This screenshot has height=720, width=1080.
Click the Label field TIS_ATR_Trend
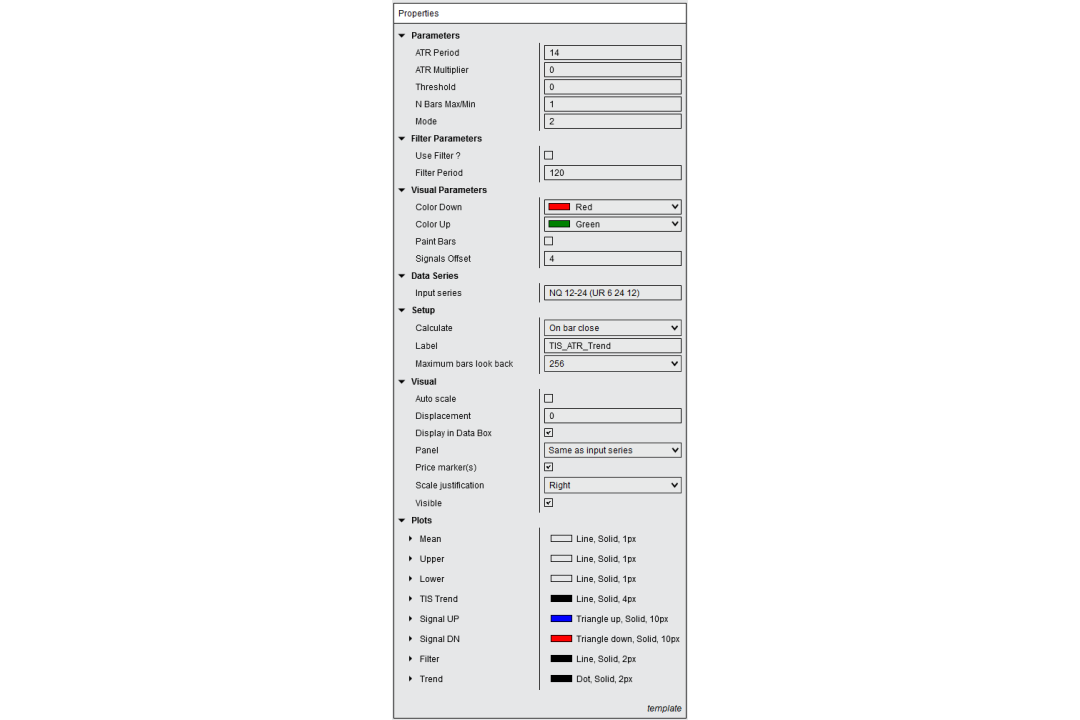point(612,346)
